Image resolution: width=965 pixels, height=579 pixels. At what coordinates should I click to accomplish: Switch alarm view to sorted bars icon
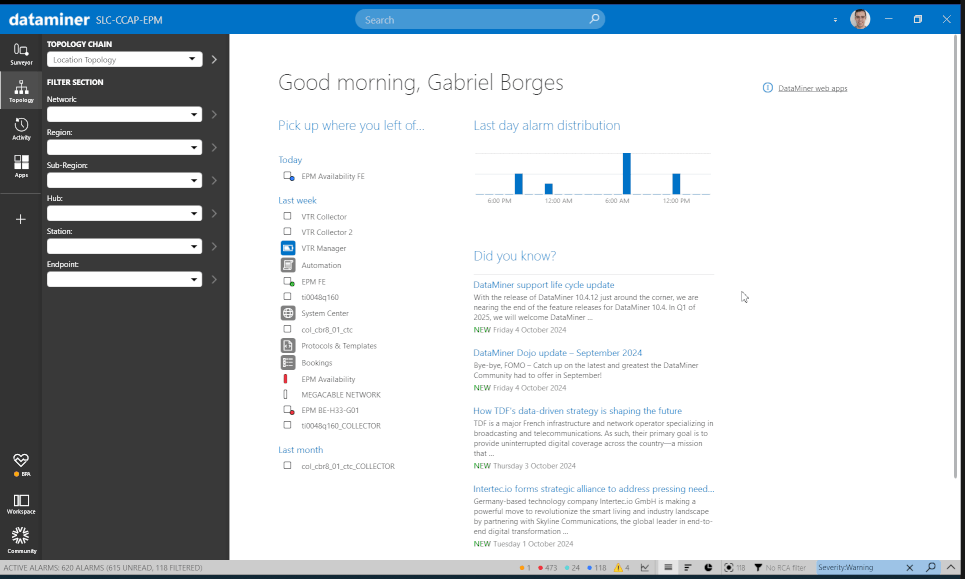click(x=687, y=568)
